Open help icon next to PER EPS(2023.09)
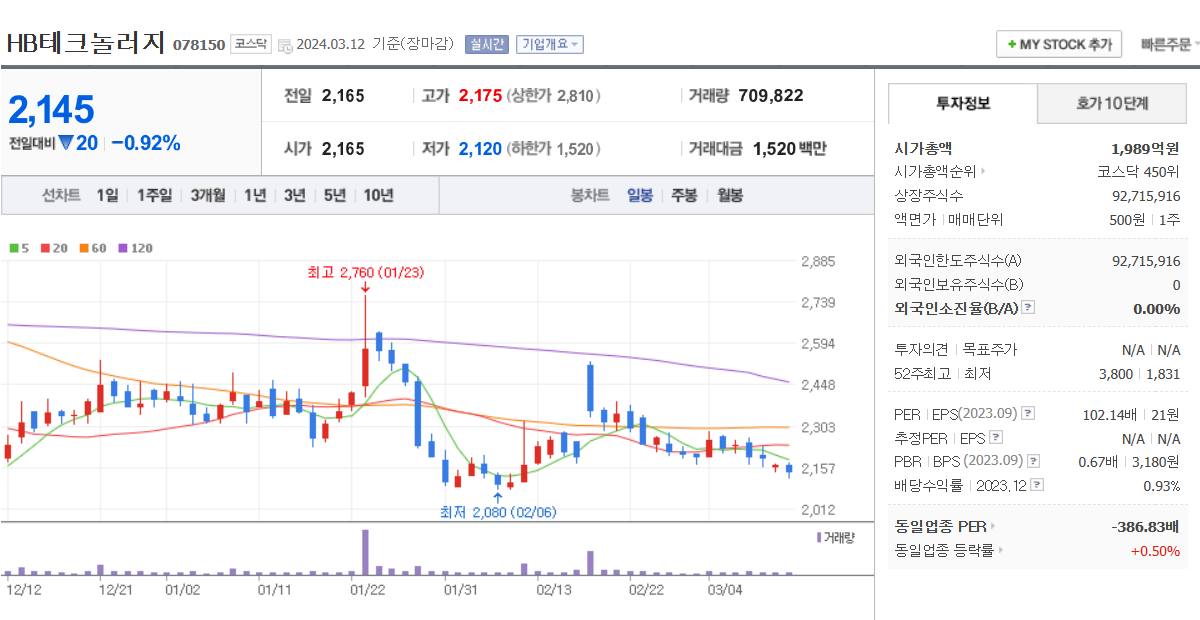The image size is (1200, 620). pos(1028,413)
